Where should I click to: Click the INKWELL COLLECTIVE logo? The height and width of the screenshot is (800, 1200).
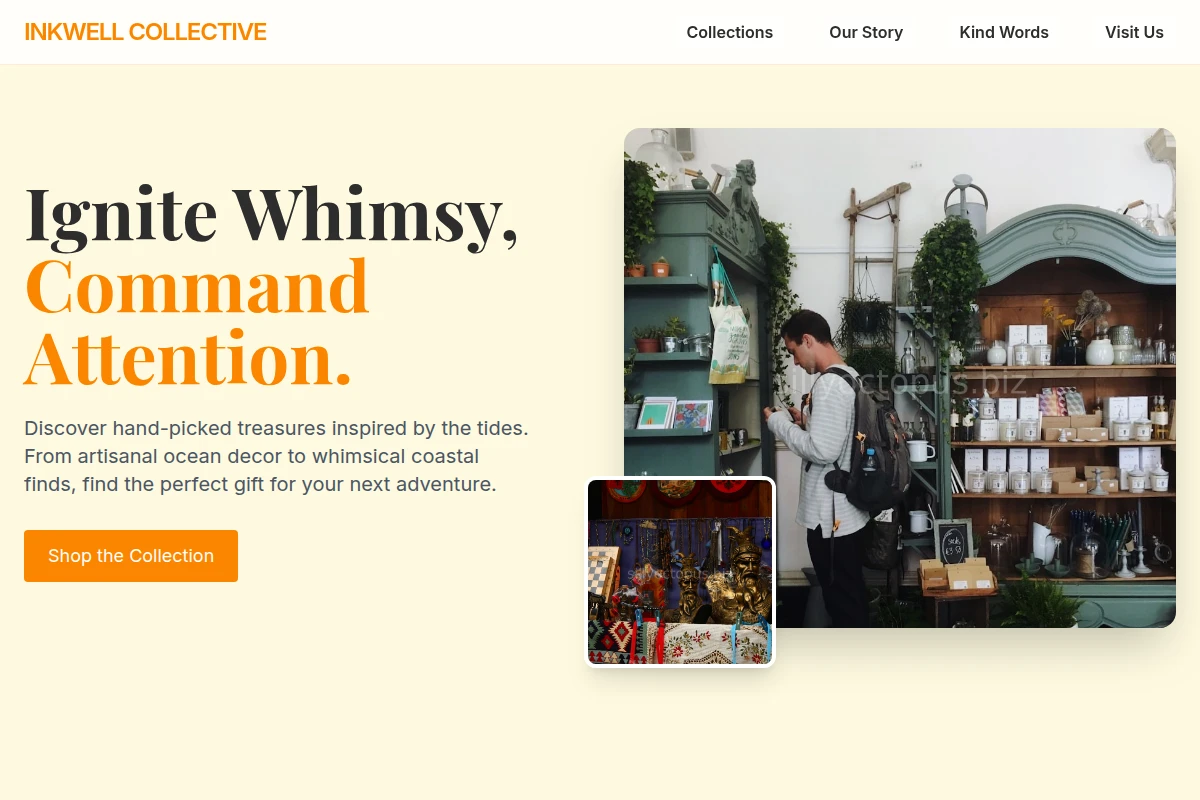[145, 32]
